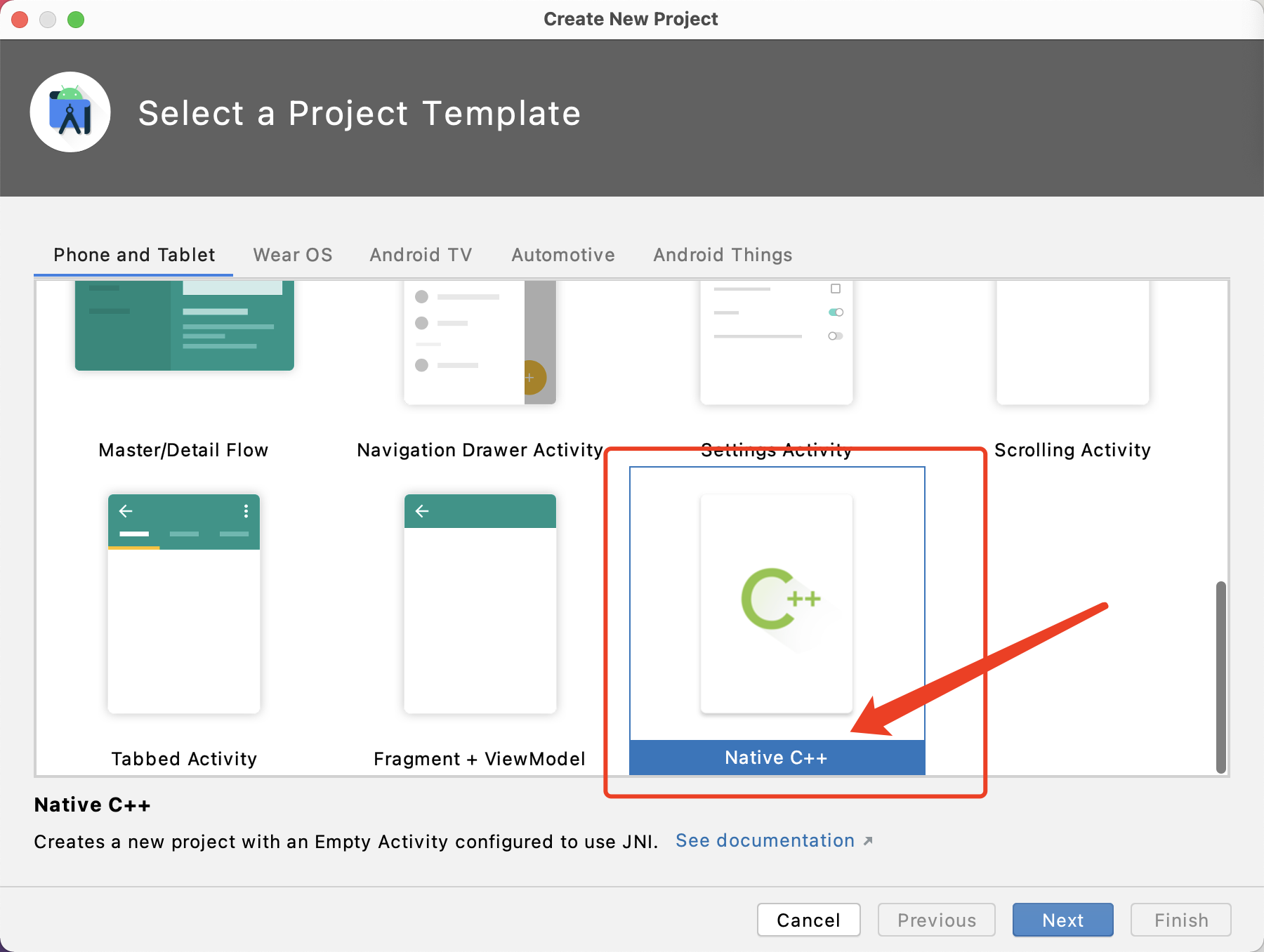Choose the Master/Detail Flow template preview
The width and height of the screenshot is (1264, 952).
(x=185, y=326)
